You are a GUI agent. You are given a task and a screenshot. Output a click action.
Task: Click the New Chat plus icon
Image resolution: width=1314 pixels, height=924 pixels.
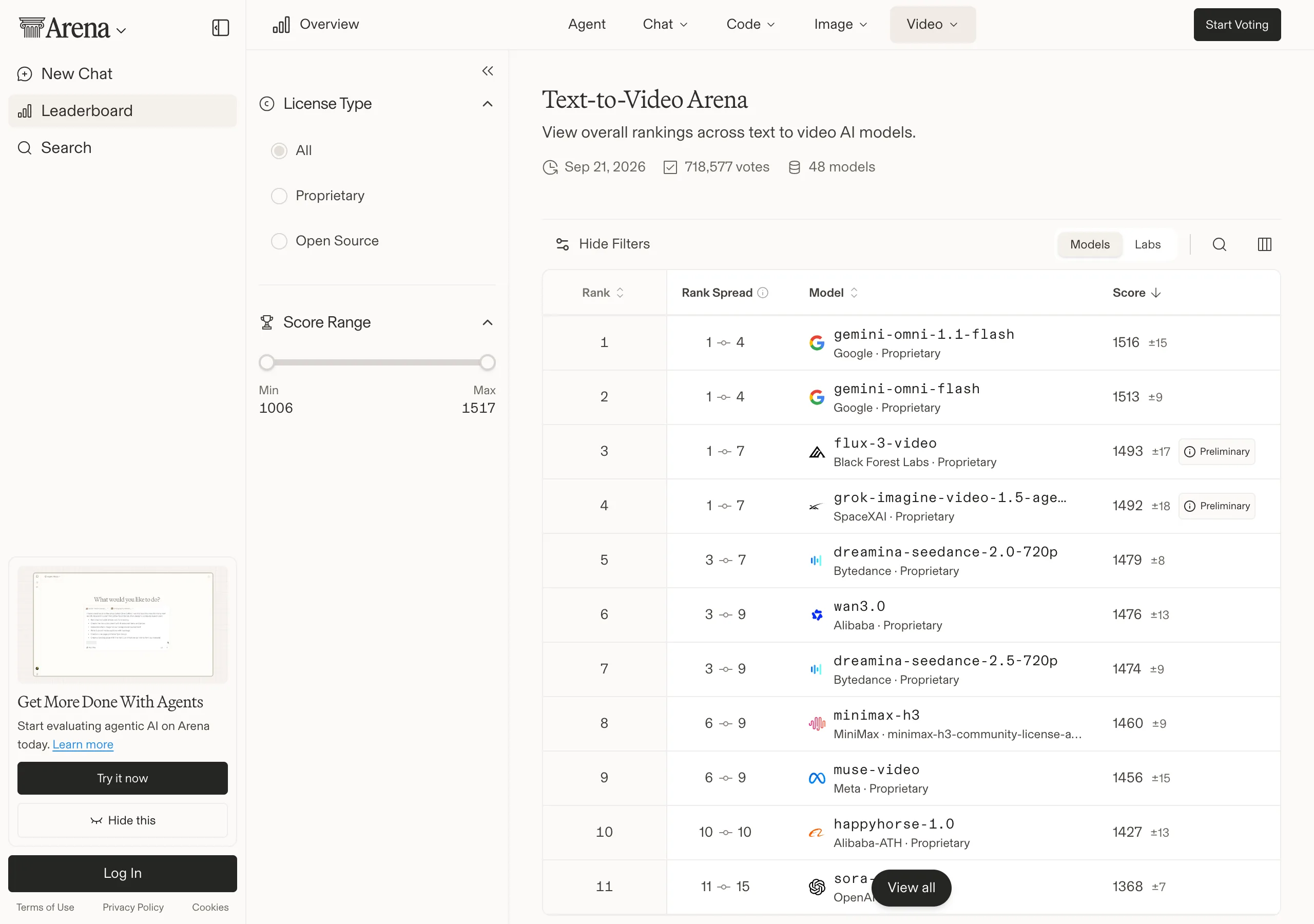25,74
